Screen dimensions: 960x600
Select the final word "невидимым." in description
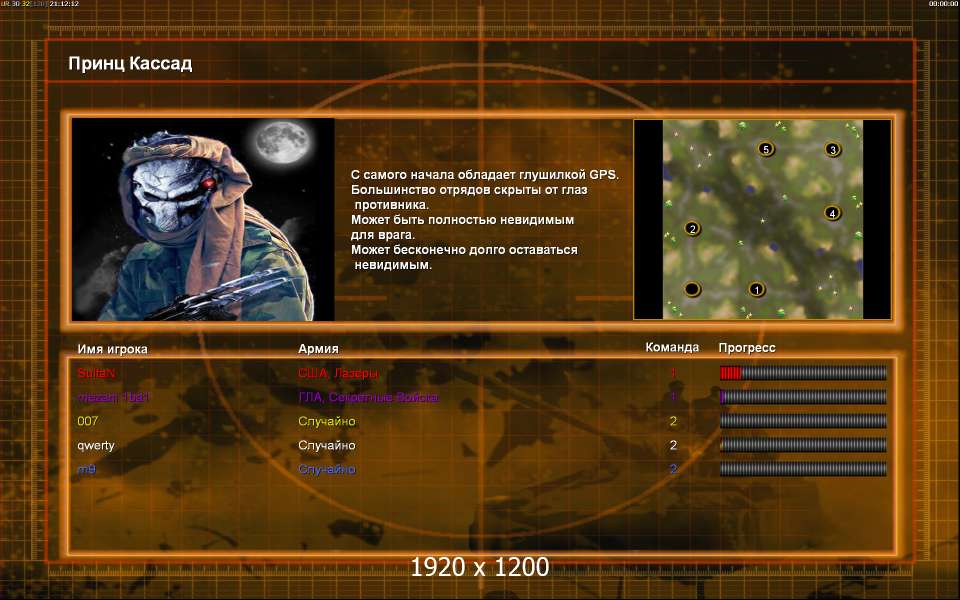coord(393,265)
